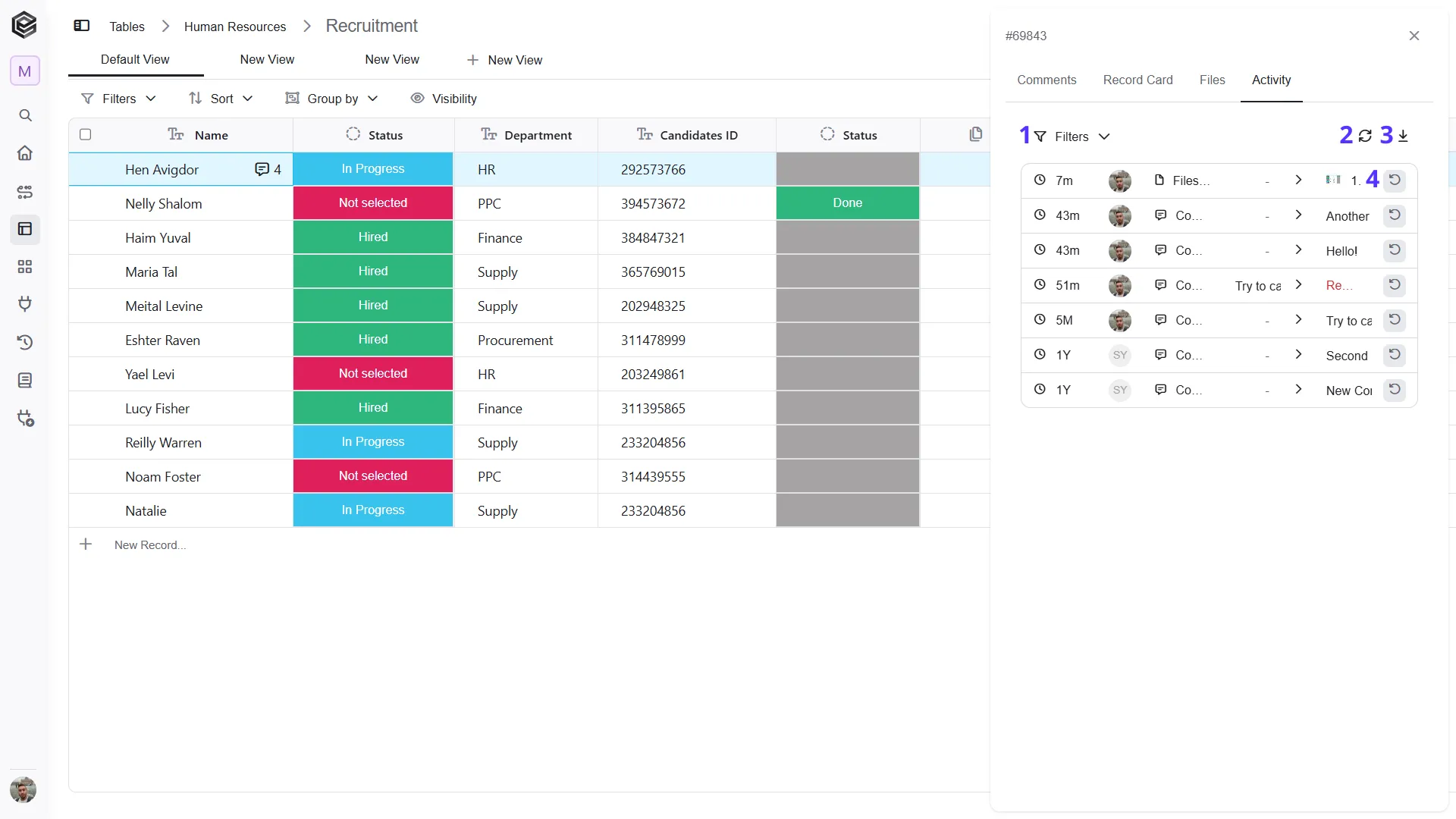Toggle the sidebar panel icon beside Tables
This screenshot has height=819, width=1456.
coord(82,26)
